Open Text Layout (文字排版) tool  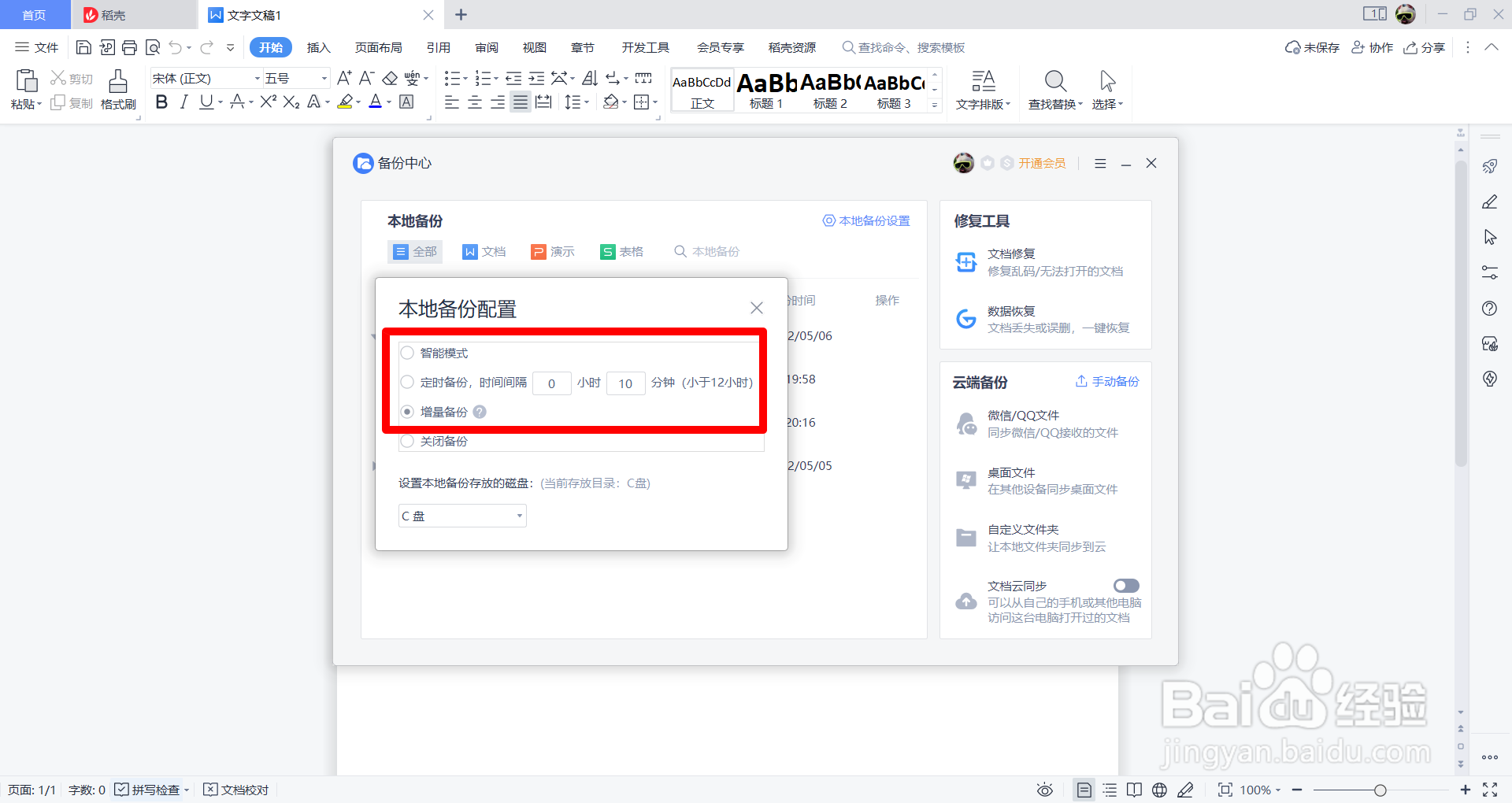pos(983,90)
